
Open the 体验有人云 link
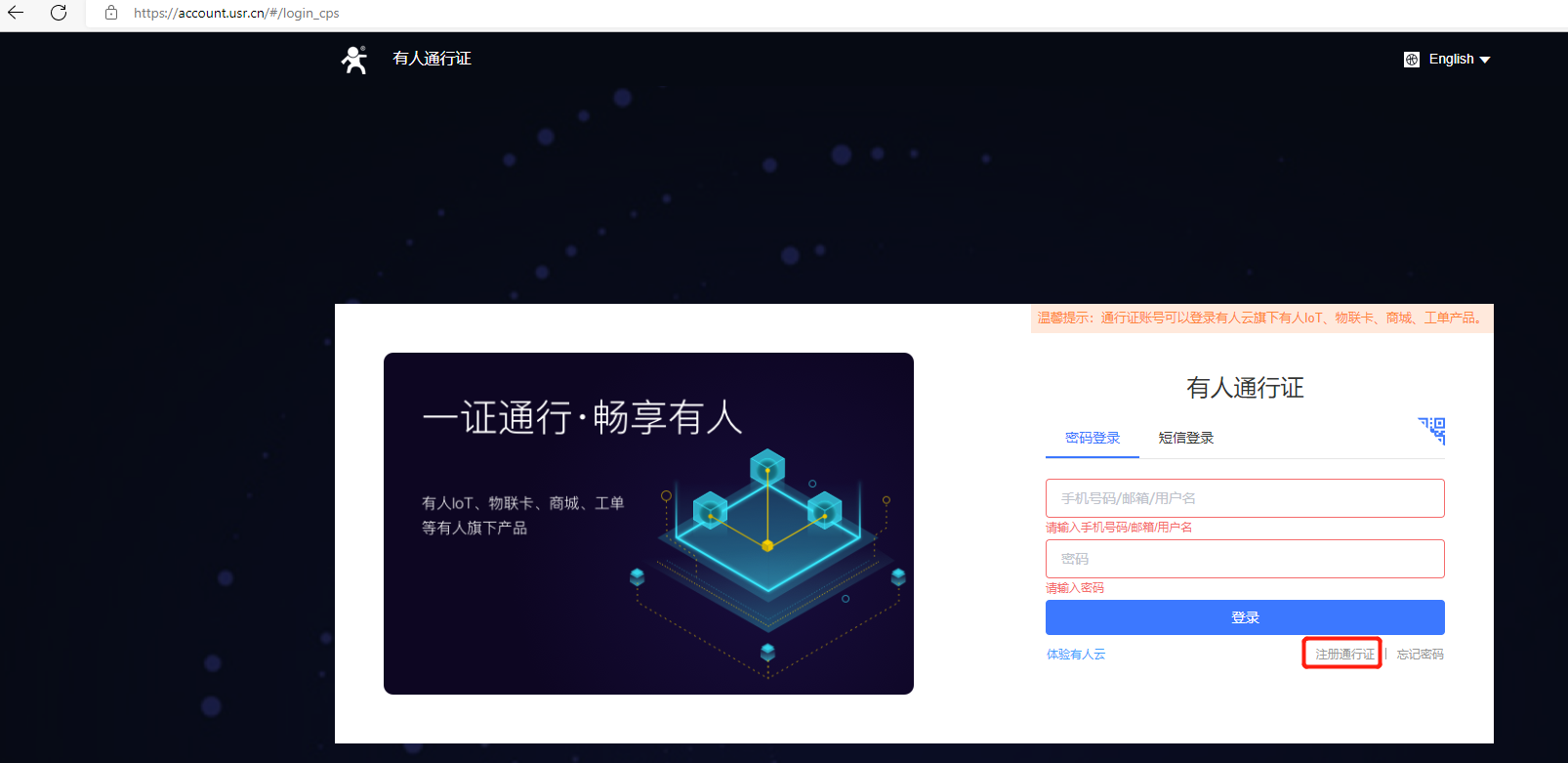[x=1076, y=655]
